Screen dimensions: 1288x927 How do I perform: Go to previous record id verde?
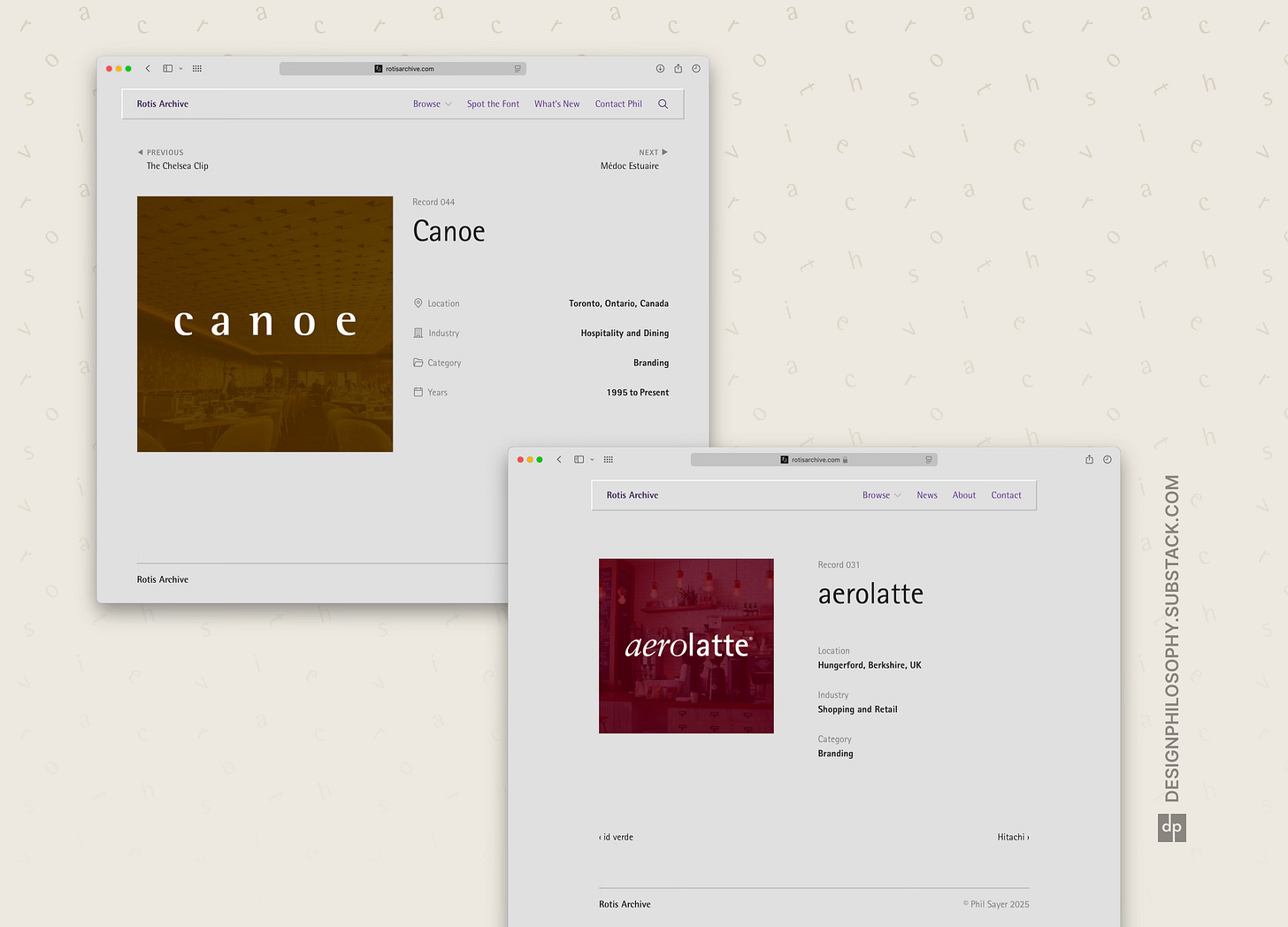pos(617,837)
